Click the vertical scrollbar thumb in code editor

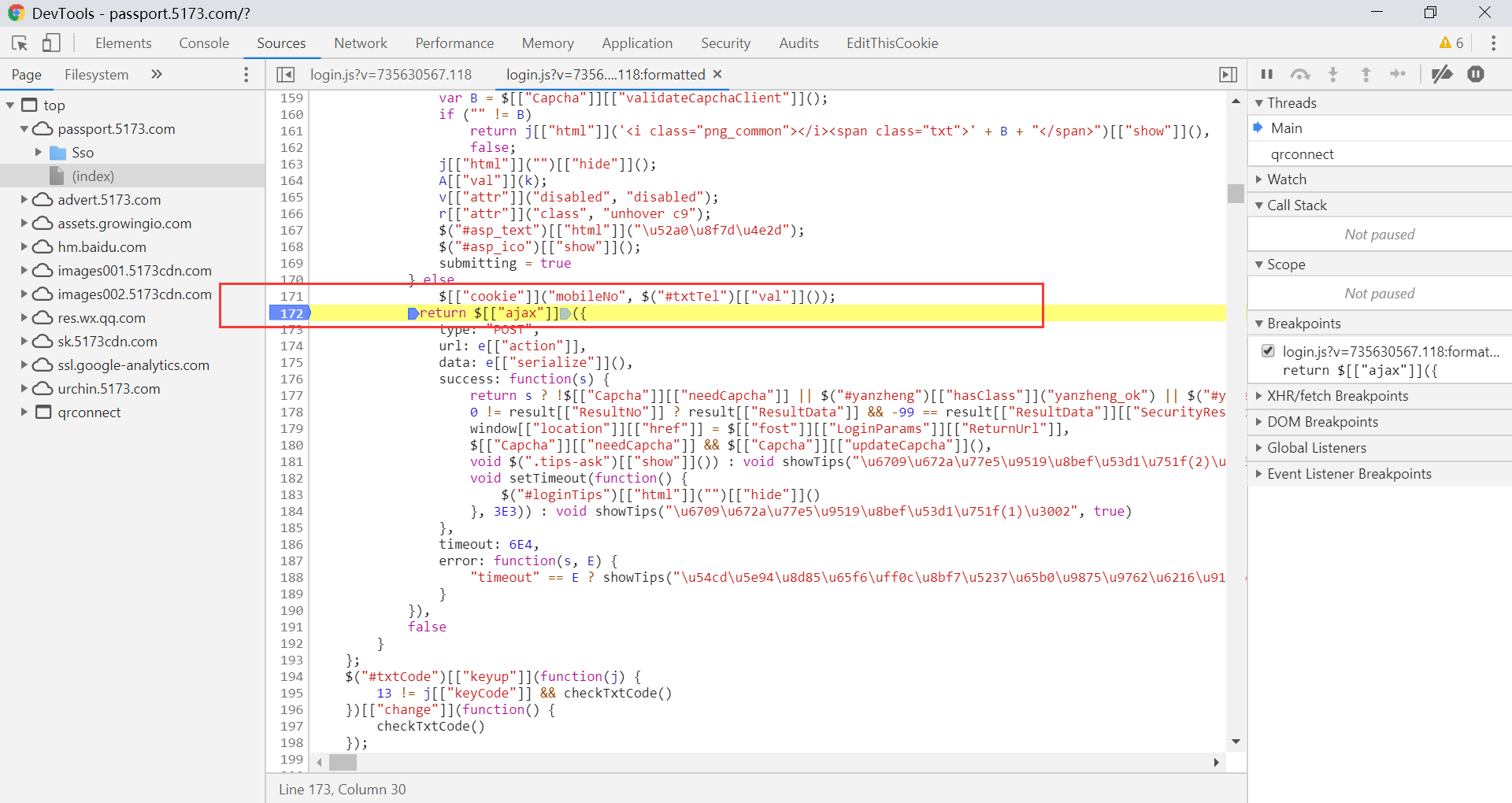tap(1236, 193)
